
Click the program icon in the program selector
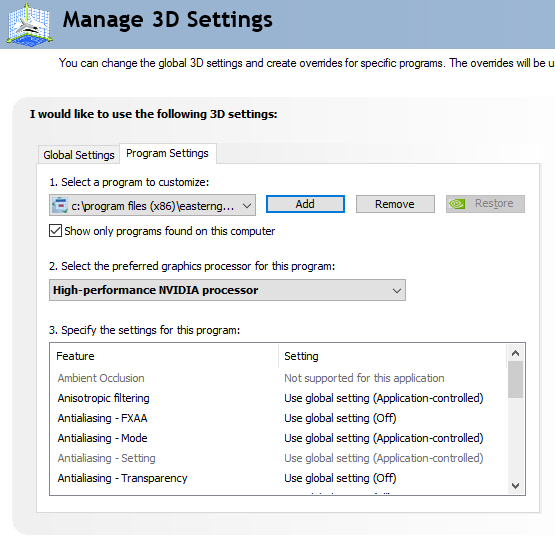59,205
